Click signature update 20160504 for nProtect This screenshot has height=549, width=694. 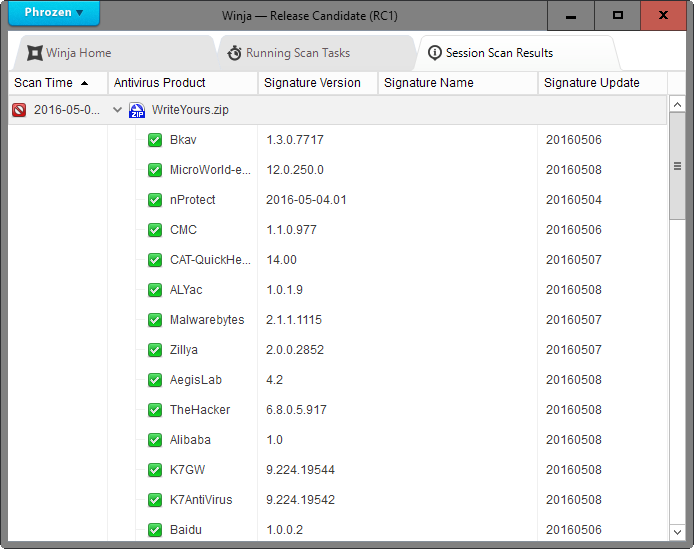coord(574,200)
